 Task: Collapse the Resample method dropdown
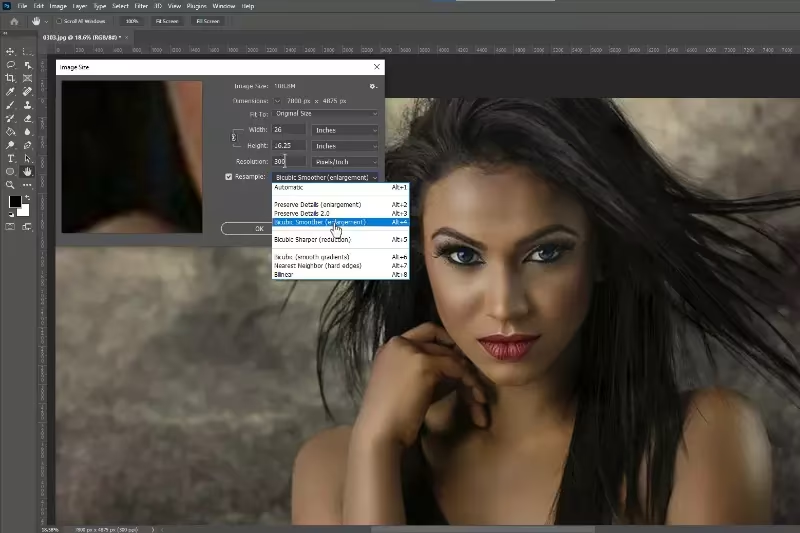(326, 177)
